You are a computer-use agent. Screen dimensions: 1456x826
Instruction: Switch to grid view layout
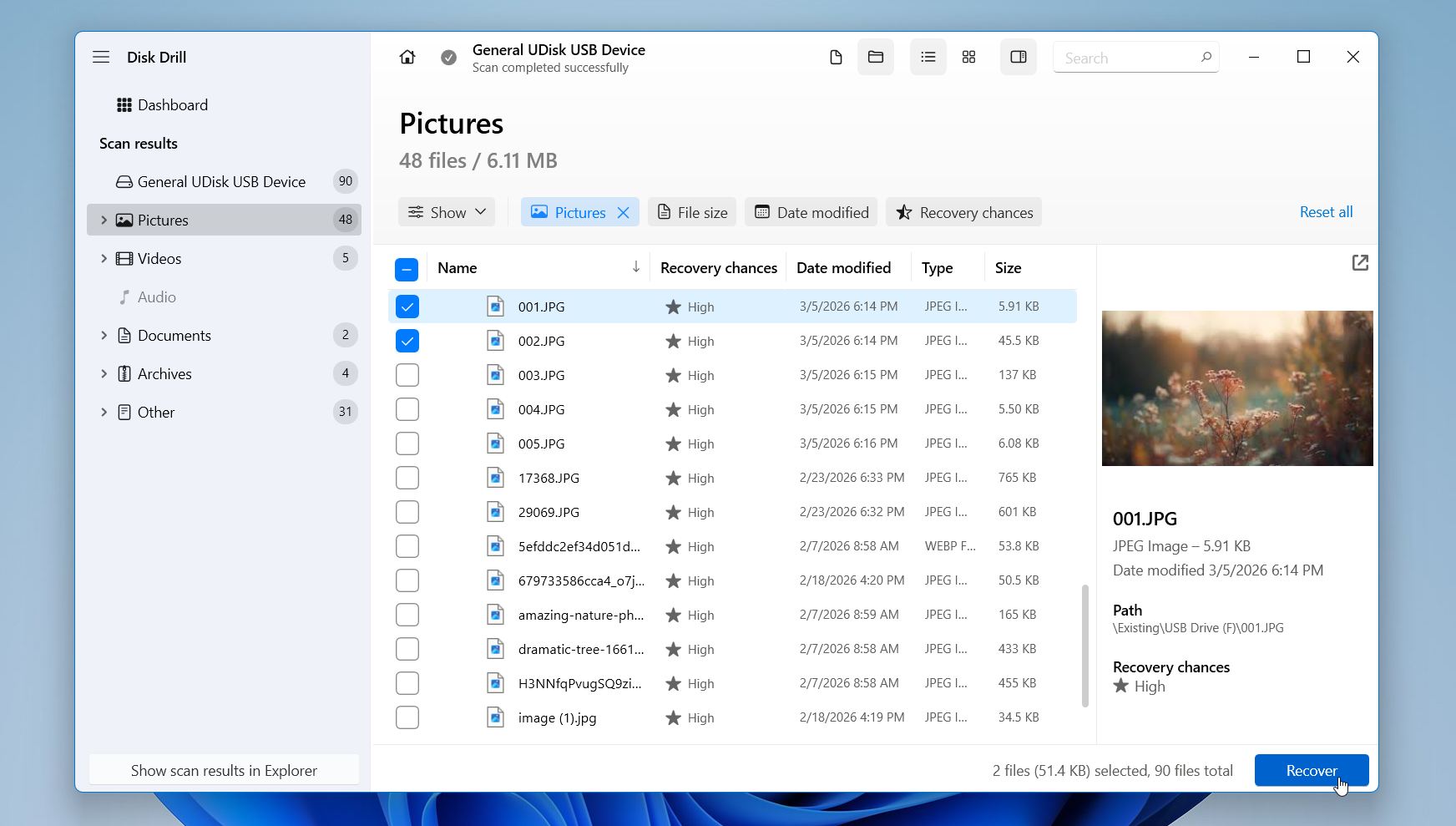click(x=968, y=57)
